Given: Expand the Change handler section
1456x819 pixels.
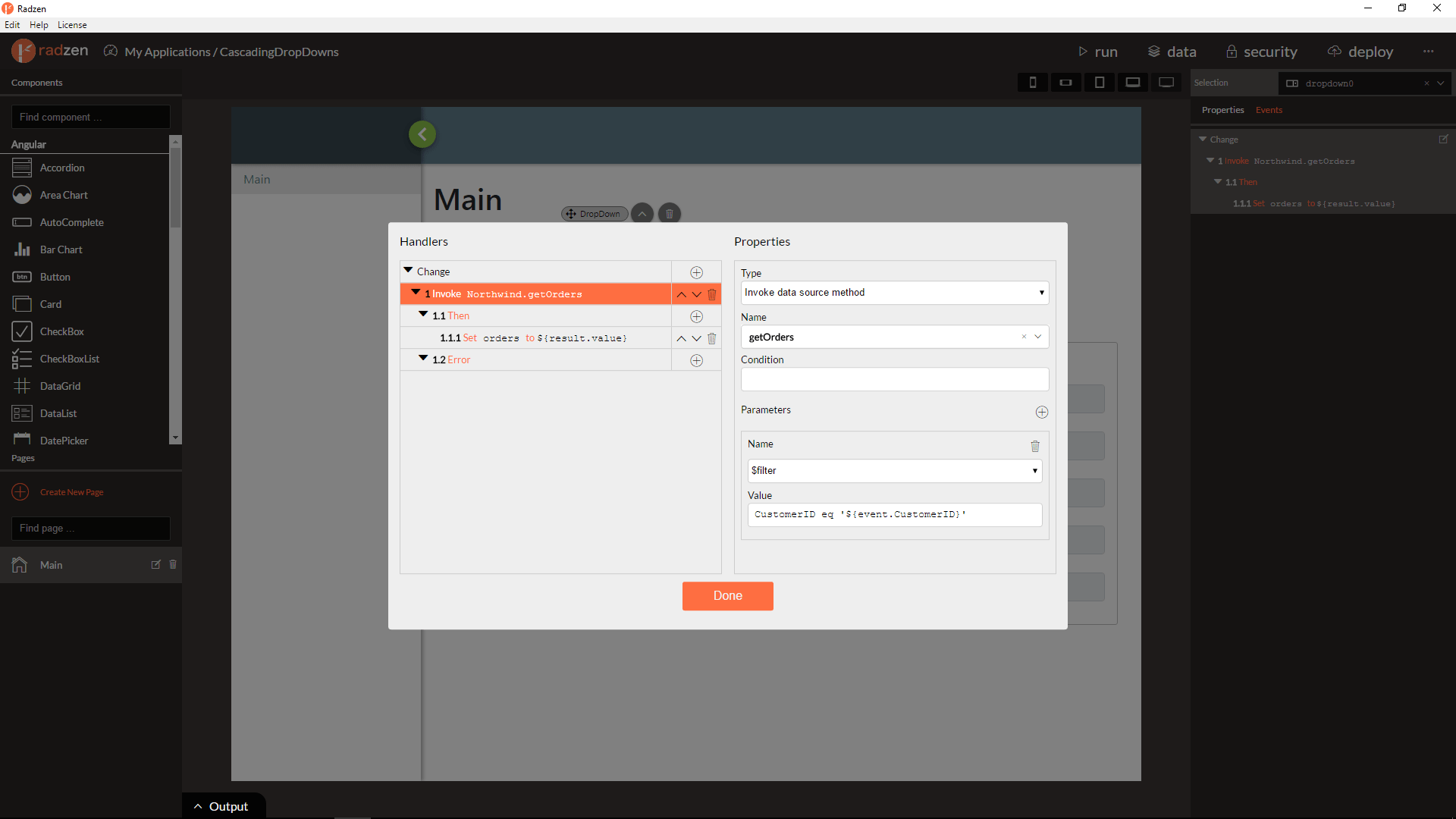Looking at the screenshot, I should tap(408, 271).
